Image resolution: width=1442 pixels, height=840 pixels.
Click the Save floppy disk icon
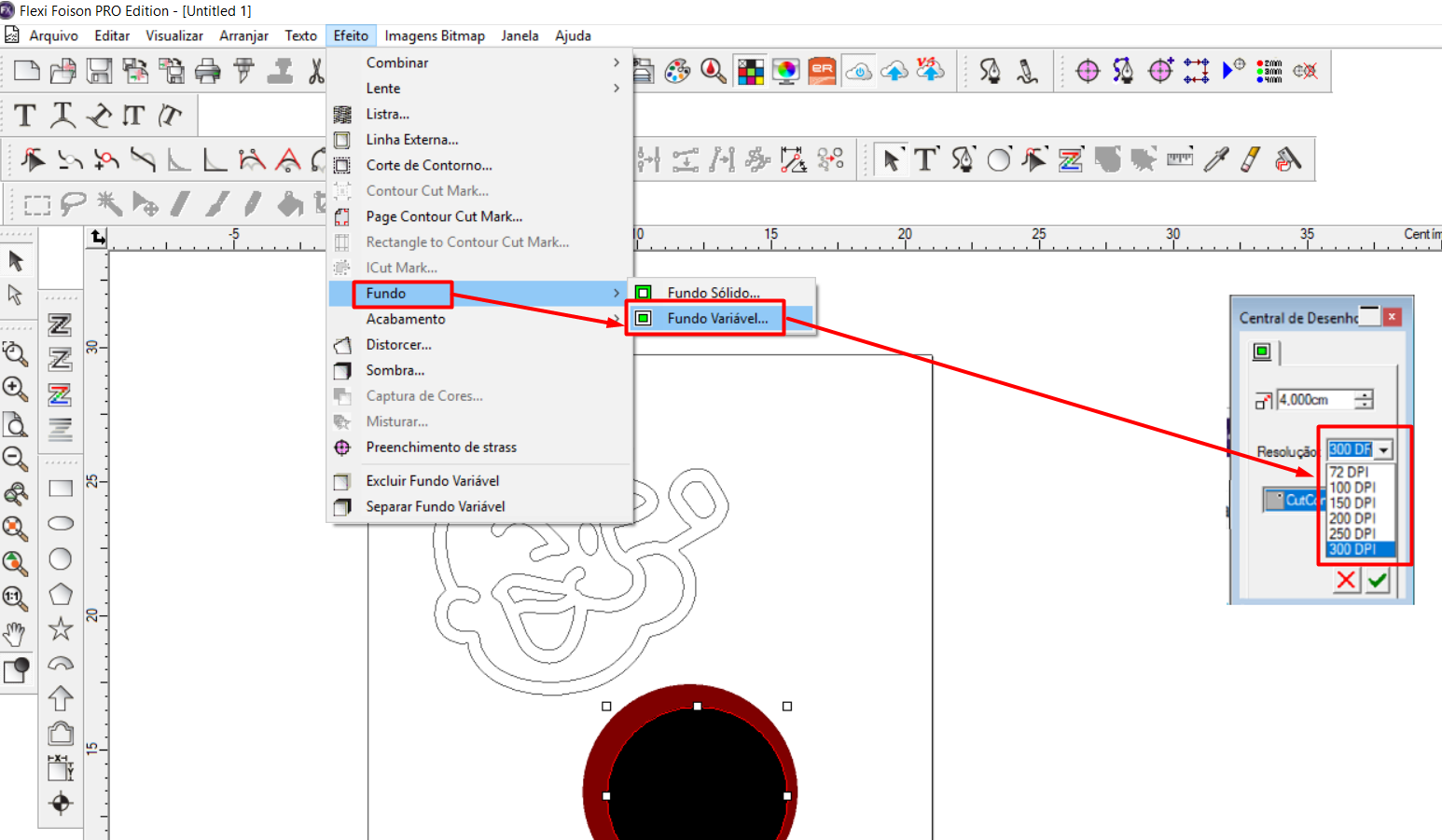(x=100, y=71)
